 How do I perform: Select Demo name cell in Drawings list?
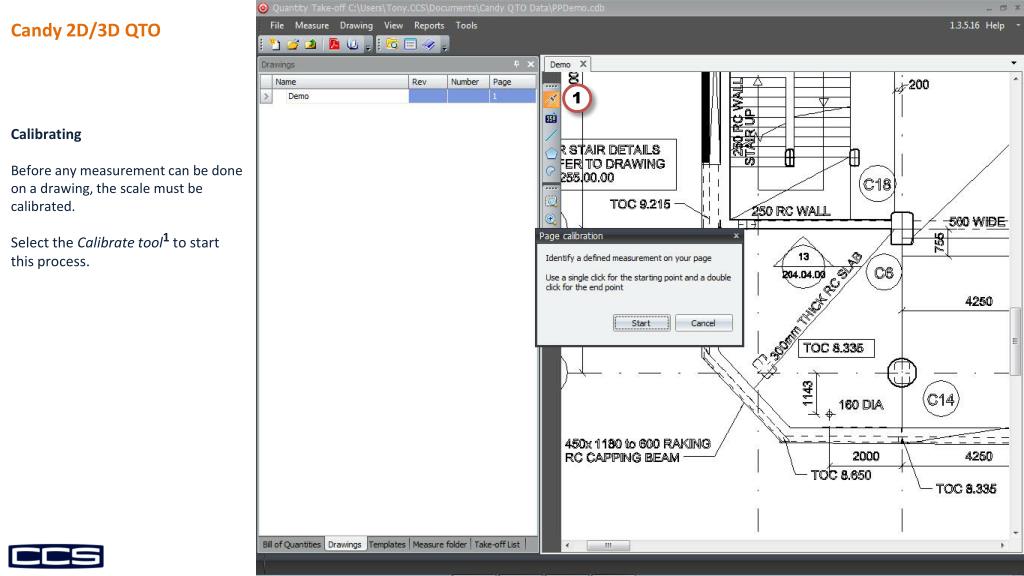coord(340,96)
